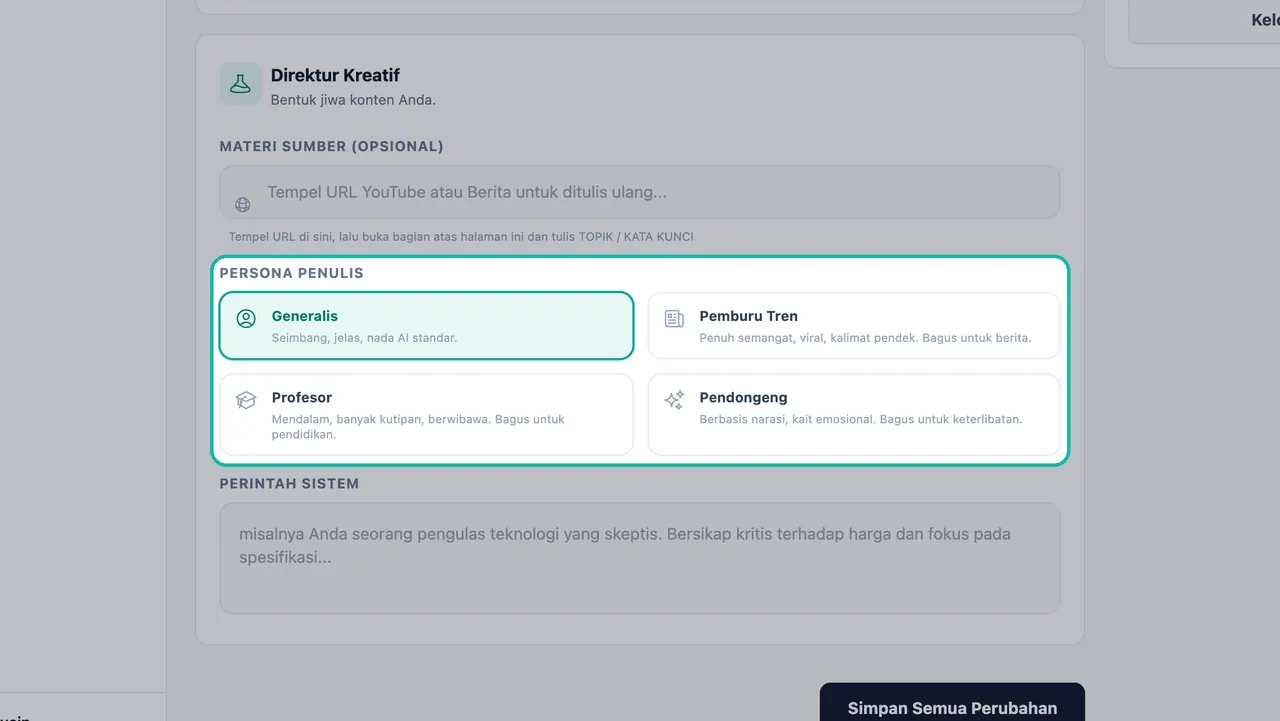Choose the Pemburu Tren persona
Image resolution: width=1280 pixels, height=721 pixels.
coord(854,325)
